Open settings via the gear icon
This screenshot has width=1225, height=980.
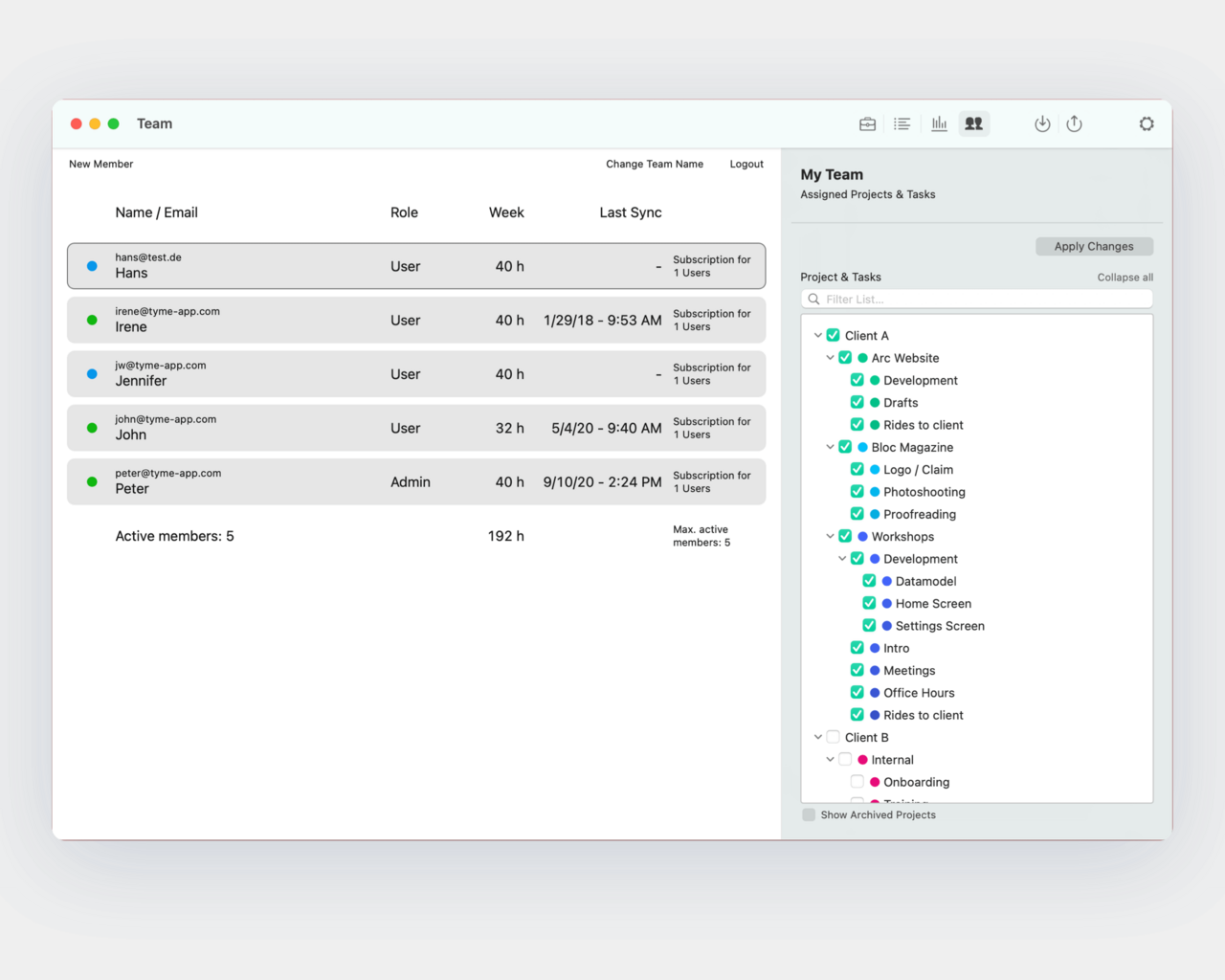(1146, 123)
